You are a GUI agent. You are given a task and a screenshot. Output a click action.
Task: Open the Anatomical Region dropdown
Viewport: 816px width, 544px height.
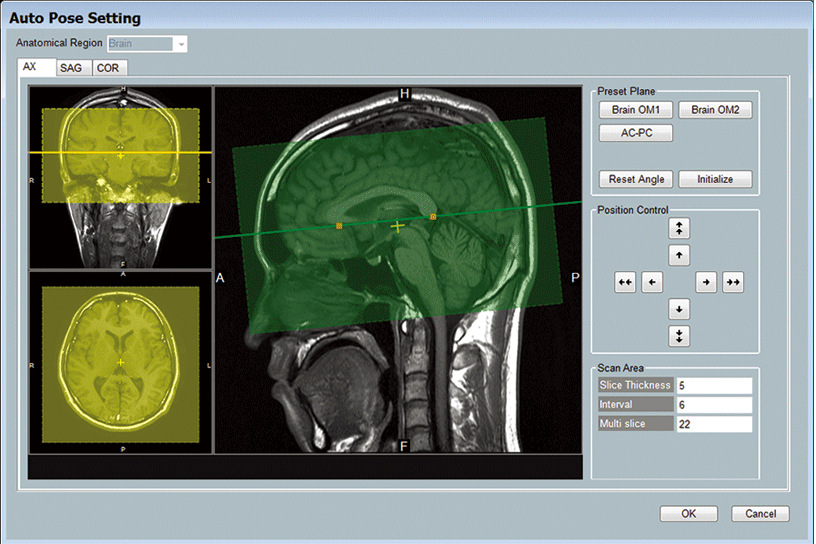click(x=180, y=44)
